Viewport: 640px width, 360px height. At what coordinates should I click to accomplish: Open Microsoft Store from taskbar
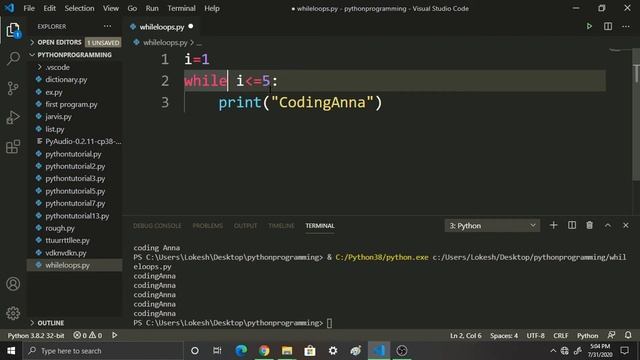tap(310, 351)
